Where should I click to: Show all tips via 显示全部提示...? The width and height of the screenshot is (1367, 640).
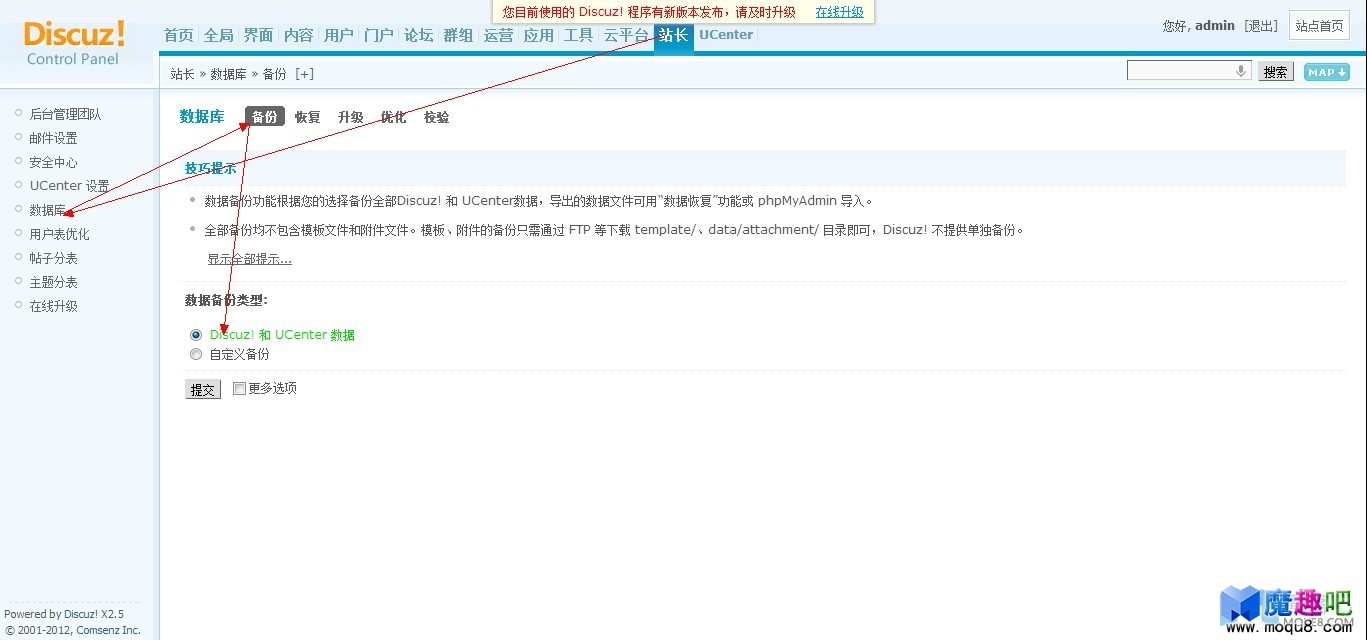[250, 259]
